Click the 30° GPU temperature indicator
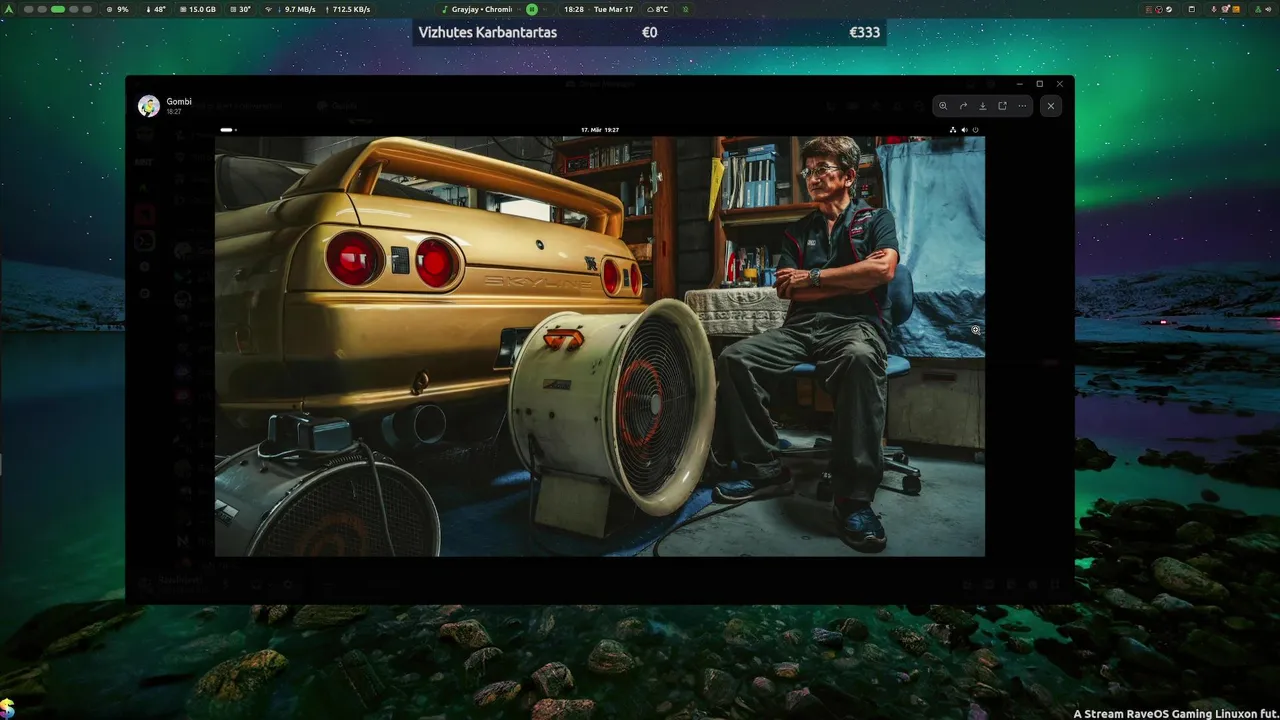The height and width of the screenshot is (720, 1280). (x=240, y=9)
